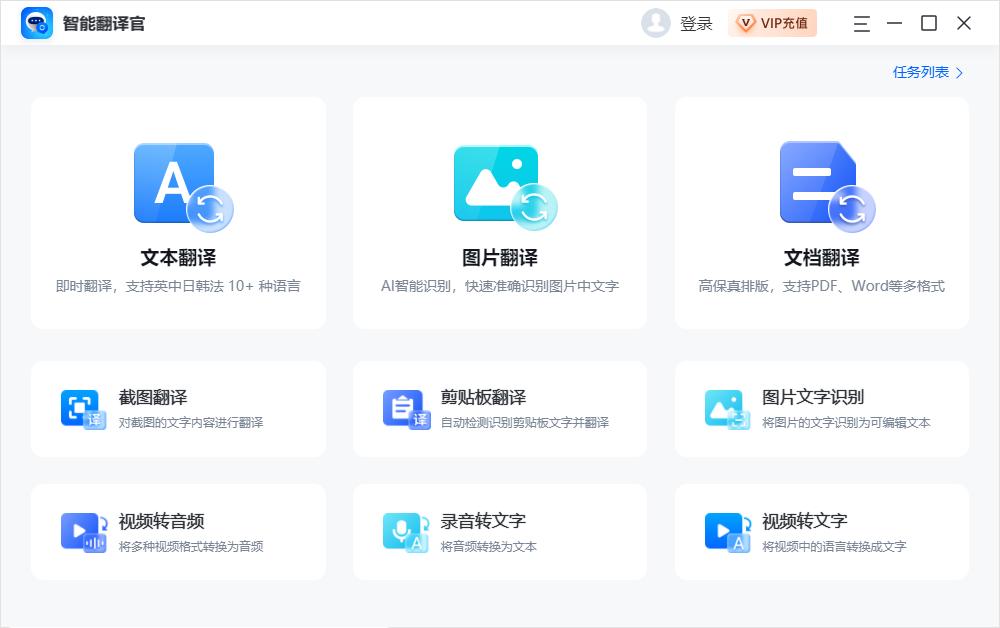Click the VIP充值 recharge button
The image size is (1000, 628).
click(x=772, y=23)
